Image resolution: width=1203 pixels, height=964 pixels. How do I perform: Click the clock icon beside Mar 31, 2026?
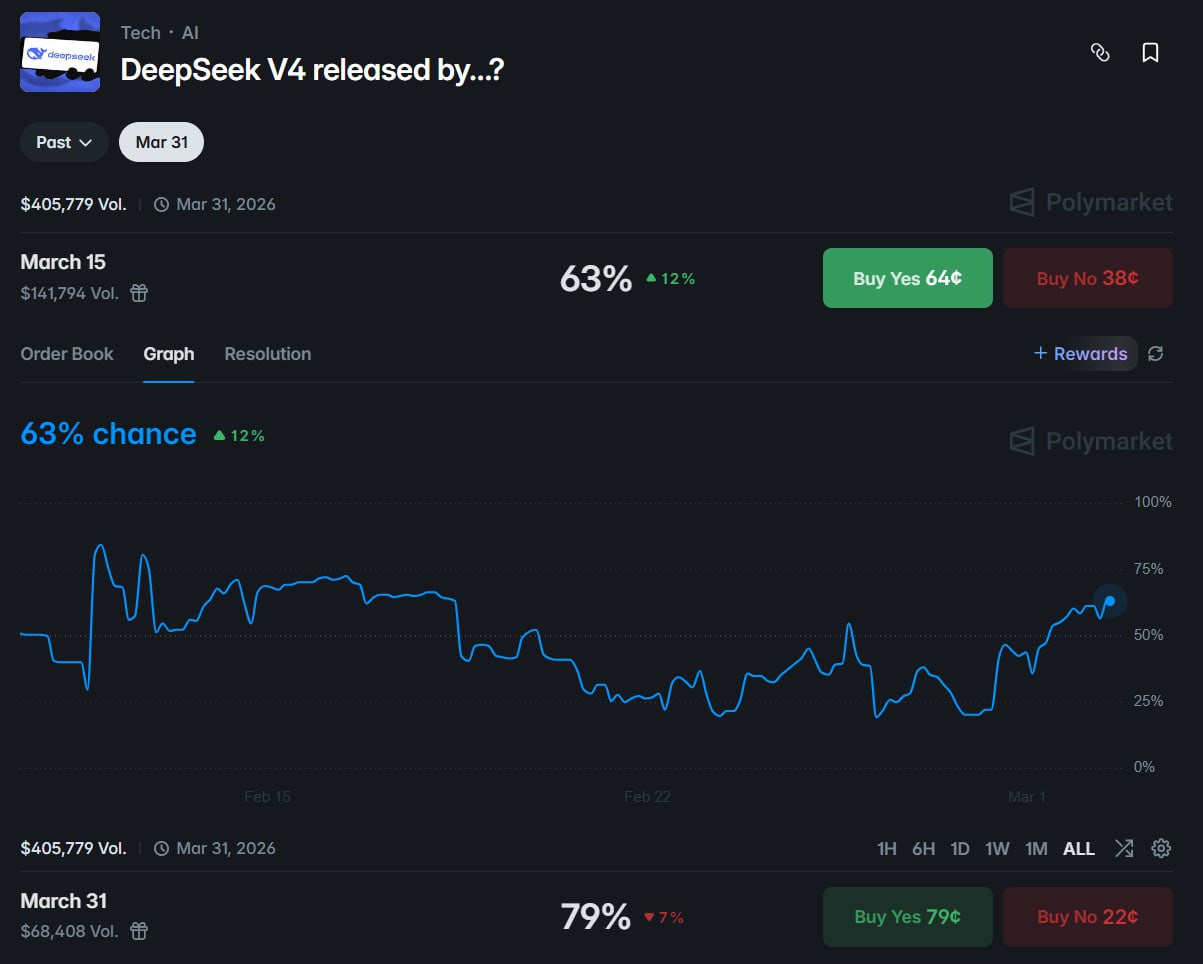(x=161, y=204)
